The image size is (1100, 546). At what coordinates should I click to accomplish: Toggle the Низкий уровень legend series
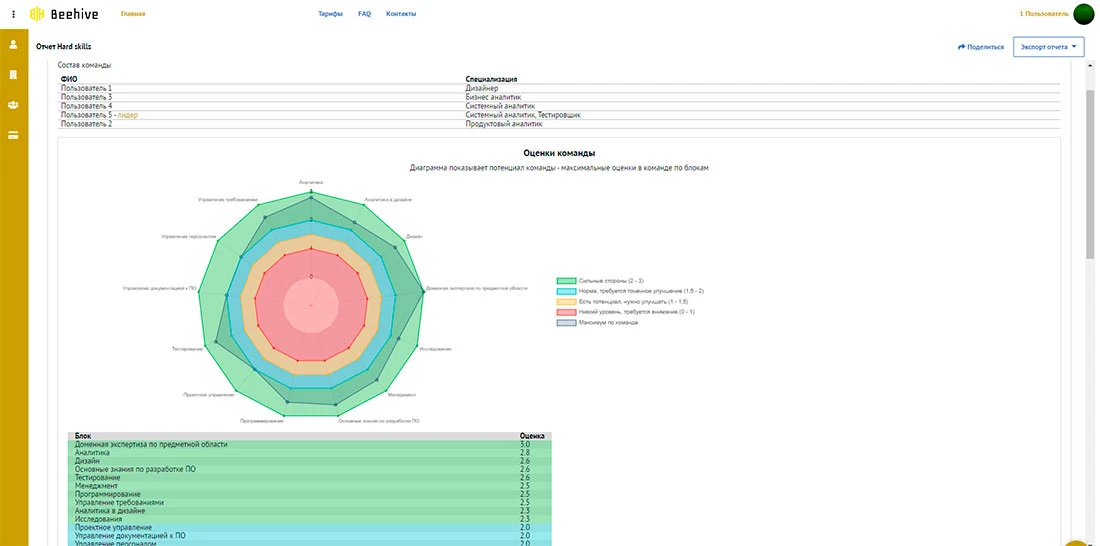point(565,312)
